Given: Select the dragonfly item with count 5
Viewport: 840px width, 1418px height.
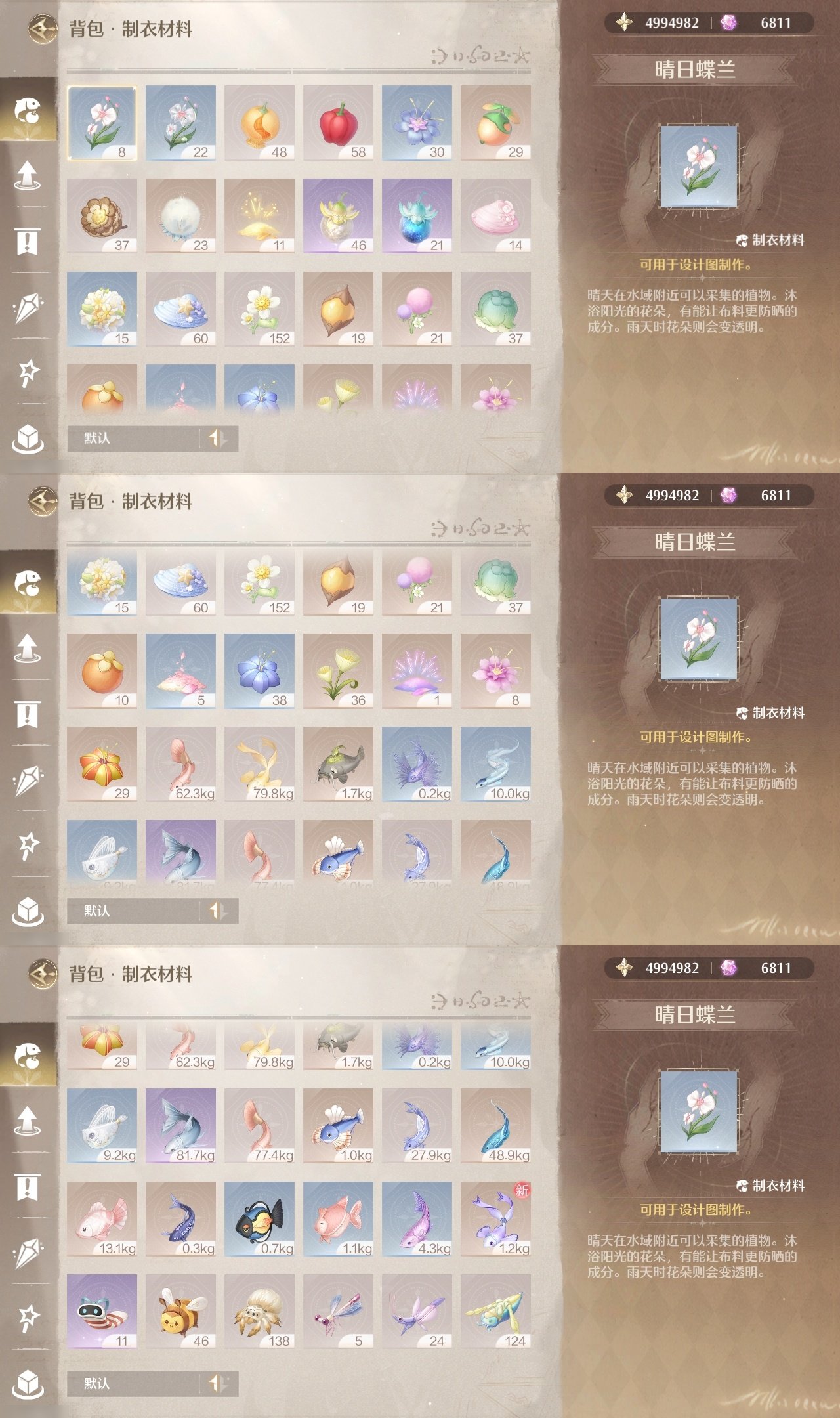Looking at the screenshot, I should tap(338, 1312).
